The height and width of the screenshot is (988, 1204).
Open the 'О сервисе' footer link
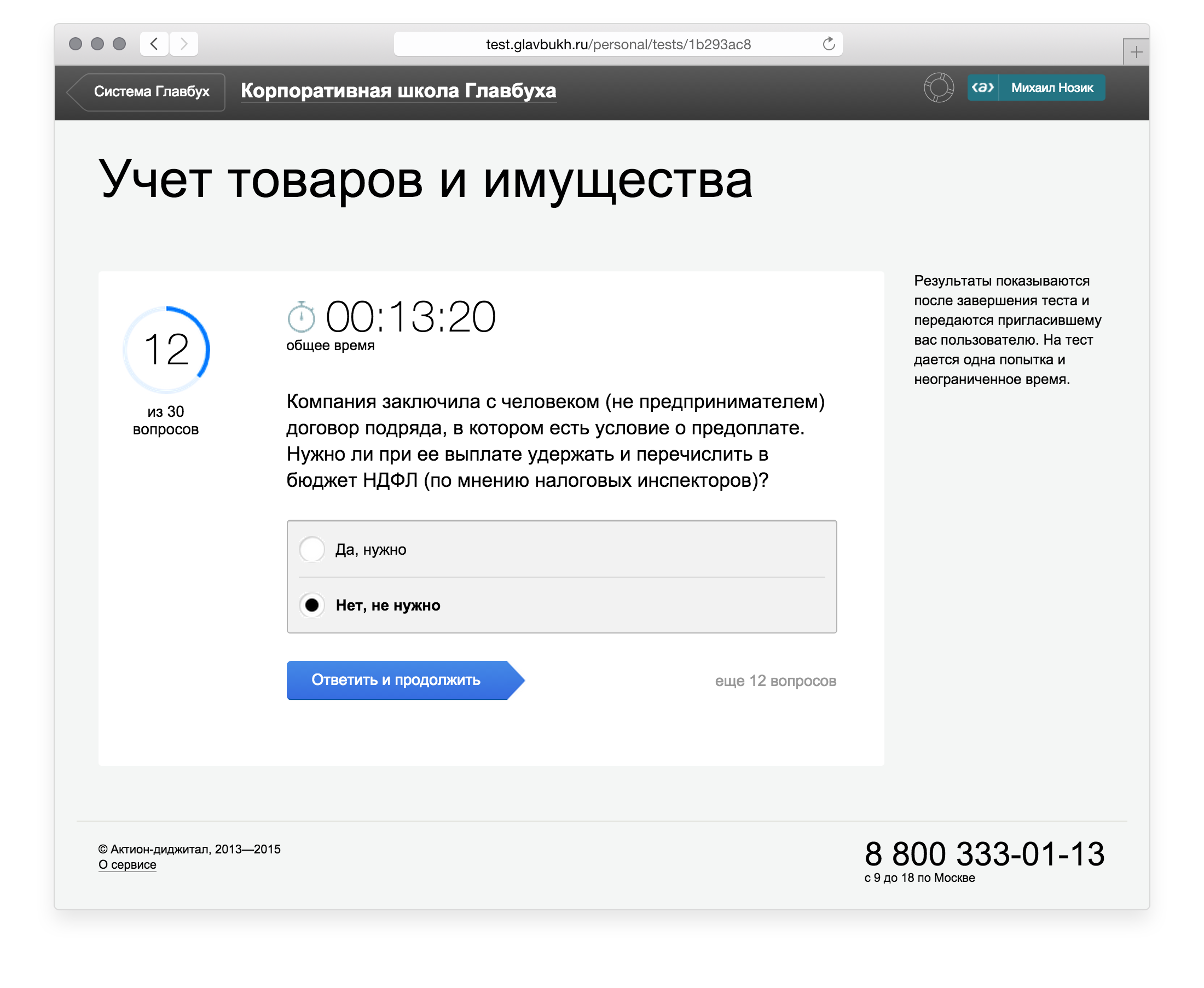(x=127, y=864)
